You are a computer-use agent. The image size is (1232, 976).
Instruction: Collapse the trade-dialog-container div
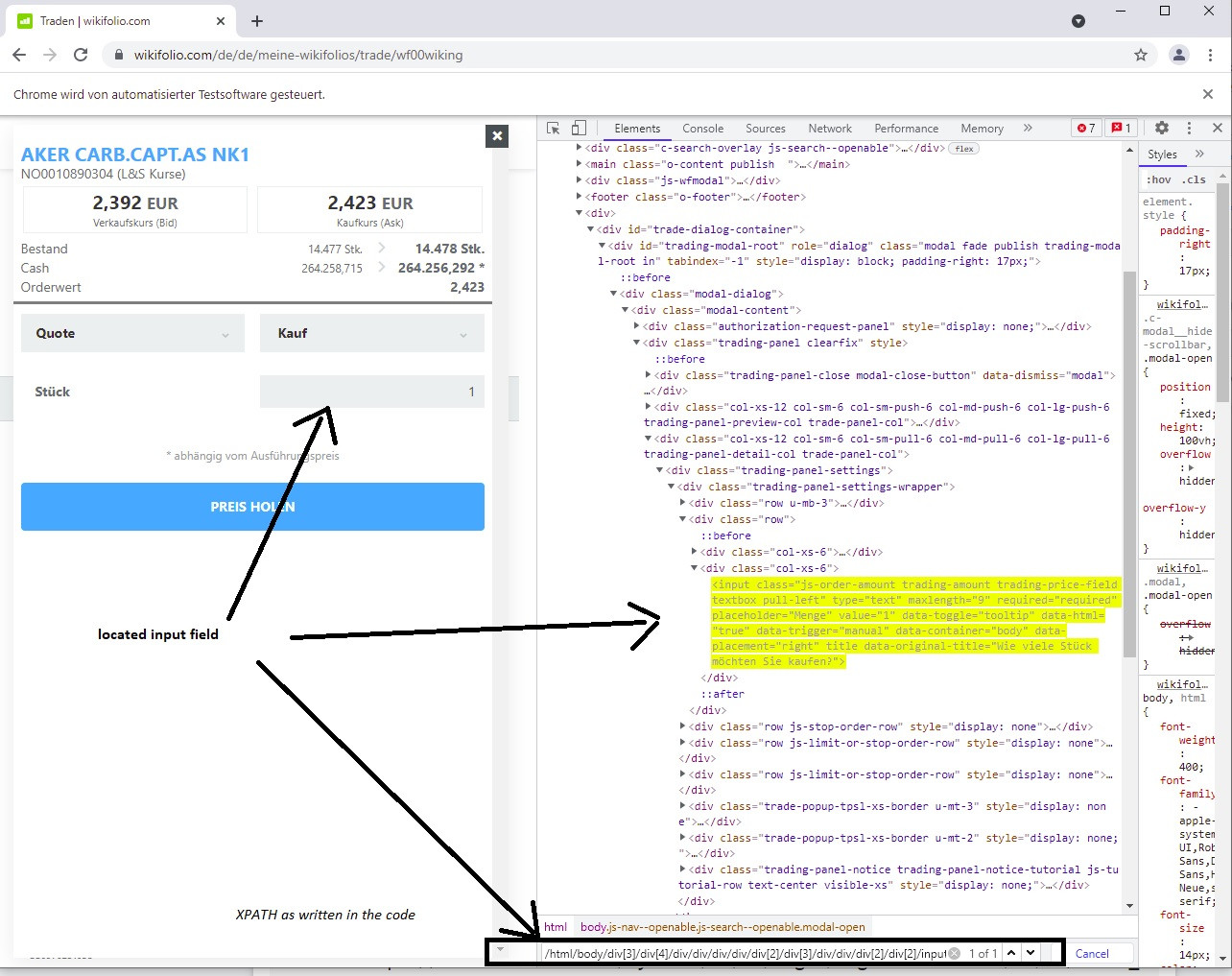point(591,229)
